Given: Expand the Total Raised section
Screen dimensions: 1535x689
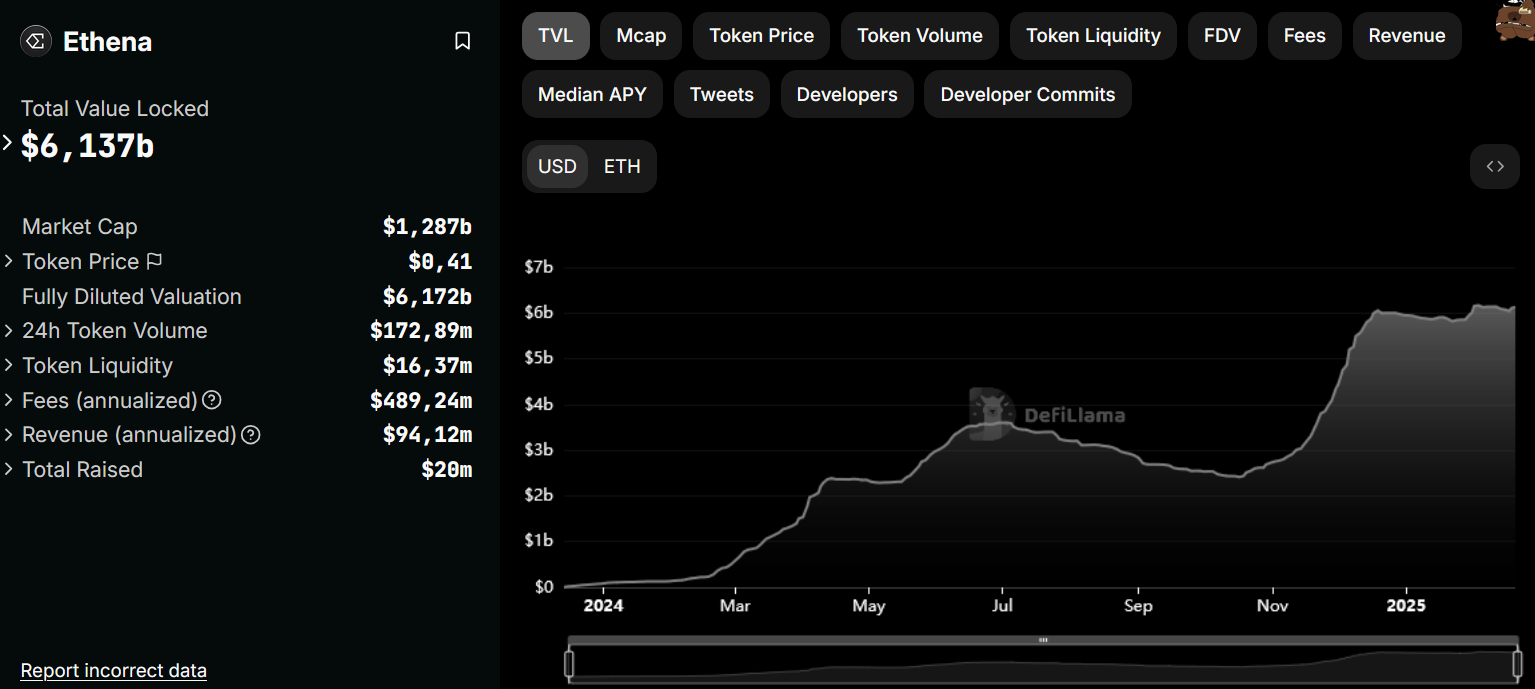Looking at the screenshot, I should pyautogui.click(x=8, y=469).
